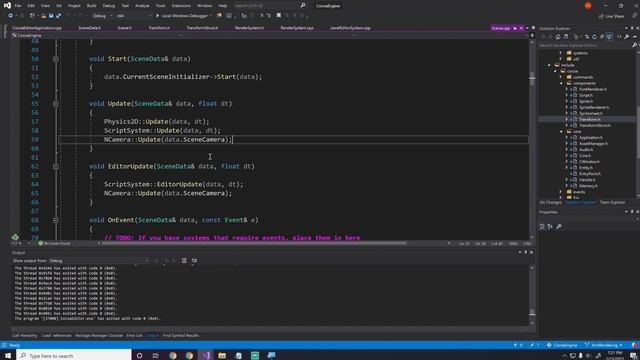The height and width of the screenshot is (360, 640).
Task: Click the bookmark icon in the toolbar
Action: pos(279,16)
